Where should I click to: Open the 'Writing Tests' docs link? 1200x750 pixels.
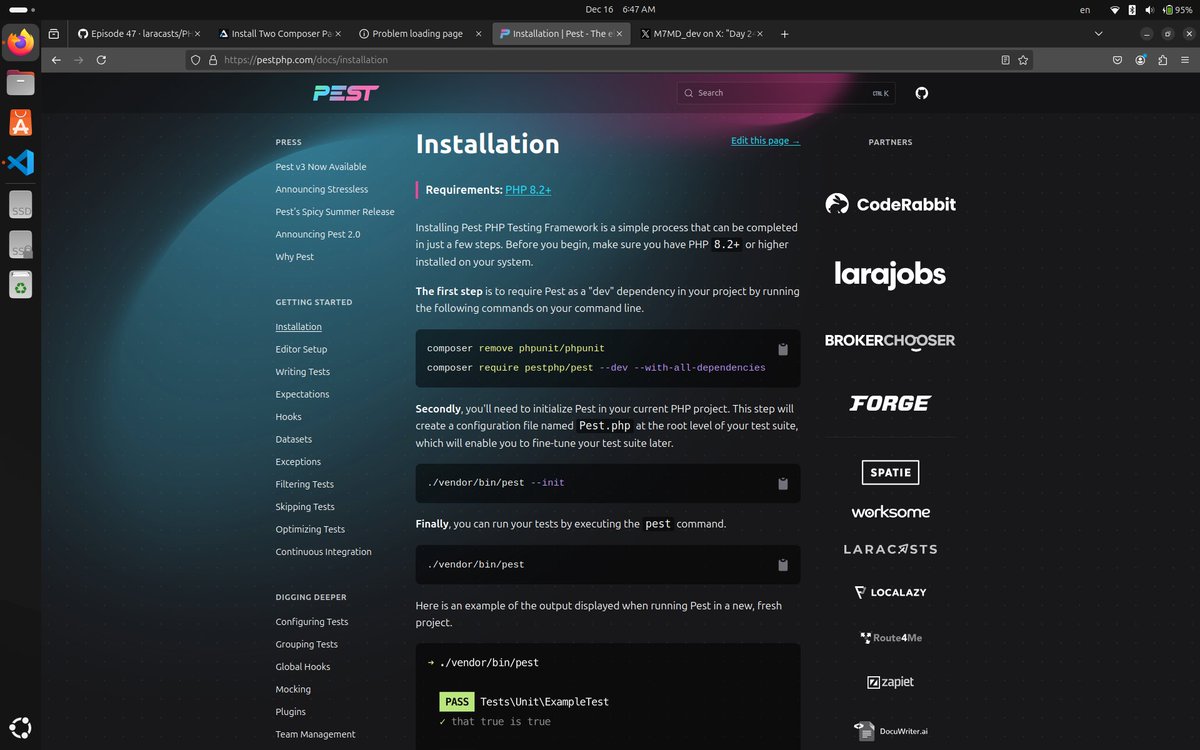(303, 372)
